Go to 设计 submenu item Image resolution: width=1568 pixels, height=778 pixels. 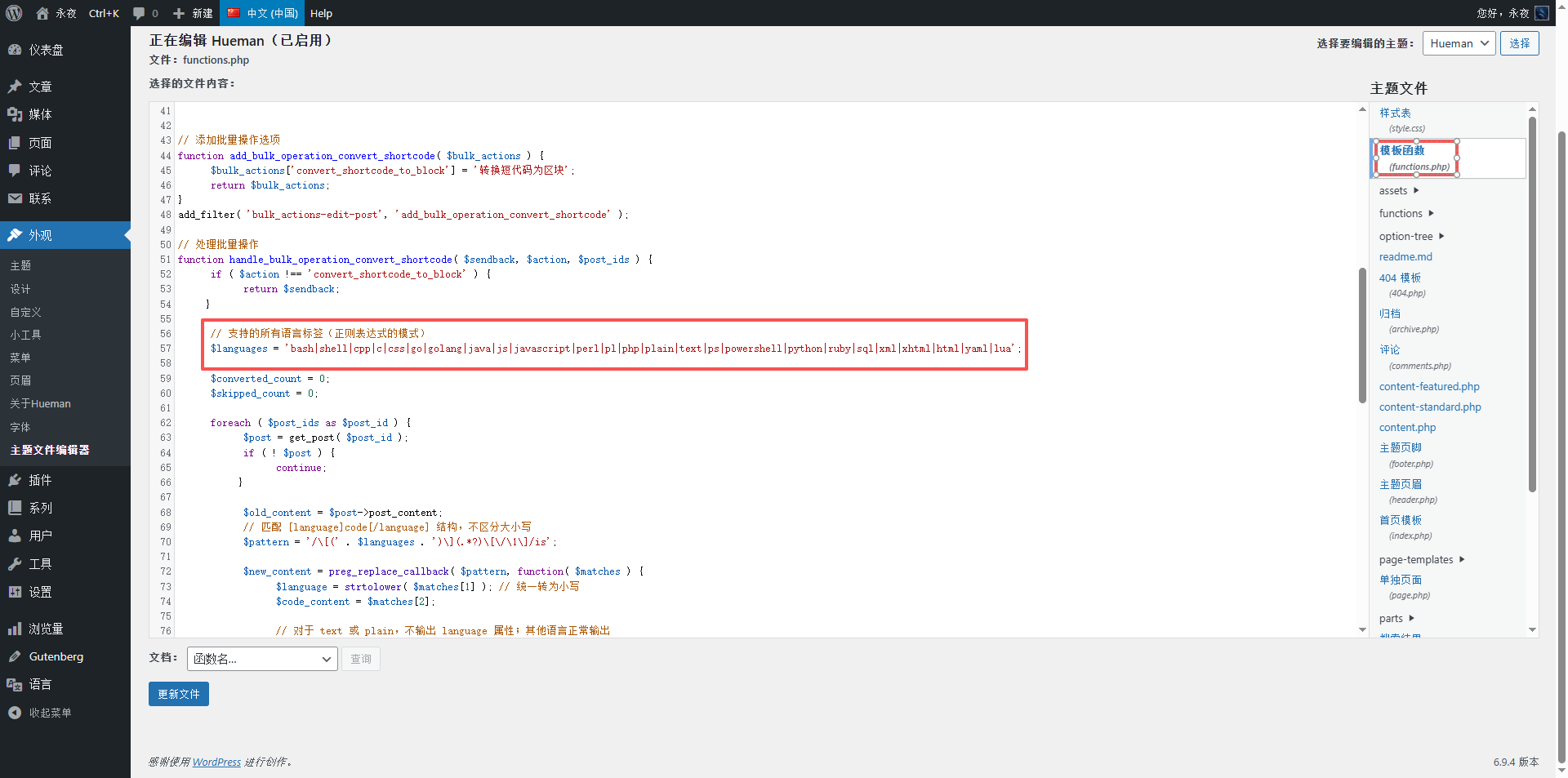(x=20, y=289)
